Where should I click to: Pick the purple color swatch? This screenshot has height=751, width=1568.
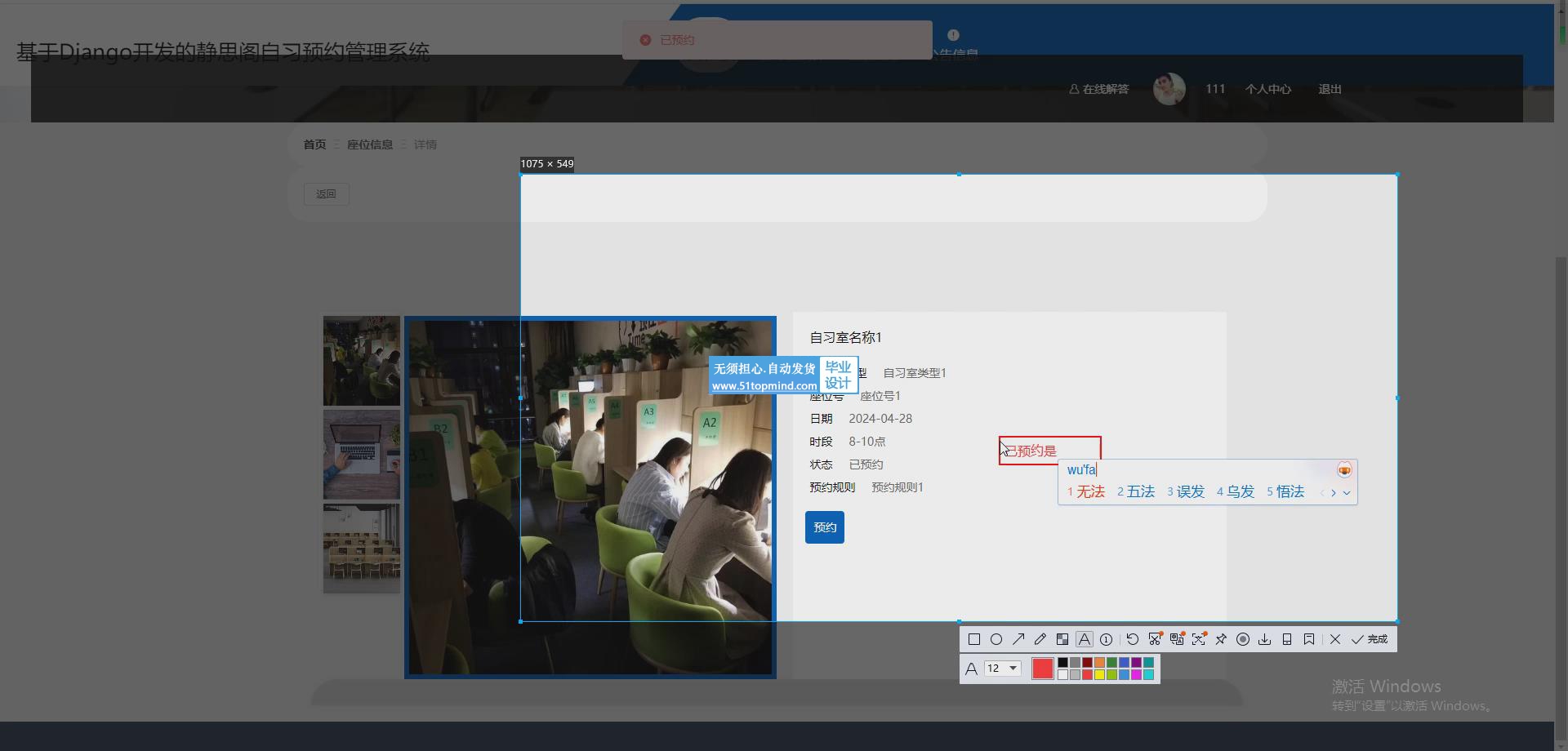[x=1136, y=663]
